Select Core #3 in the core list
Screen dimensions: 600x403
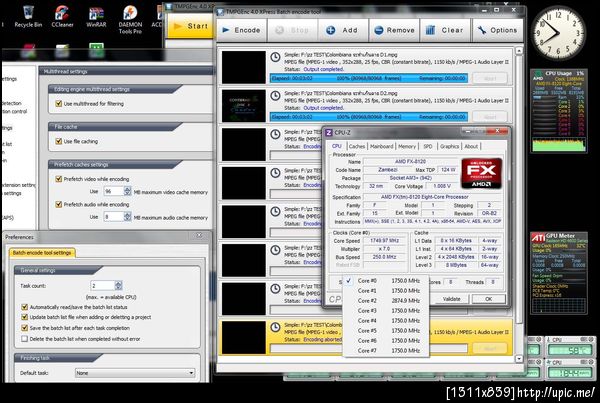pos(386,310)
